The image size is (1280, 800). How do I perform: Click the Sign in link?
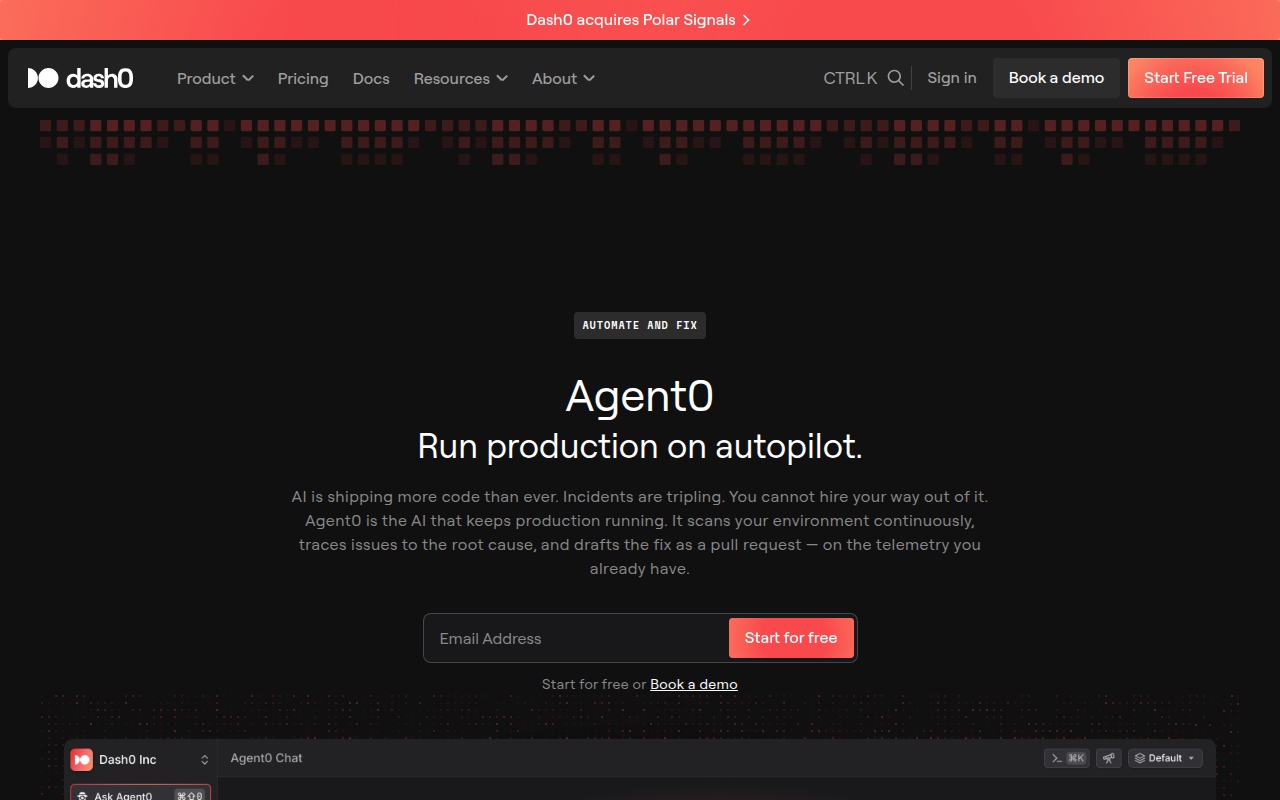pyautogui.click(x=952, y=78)
